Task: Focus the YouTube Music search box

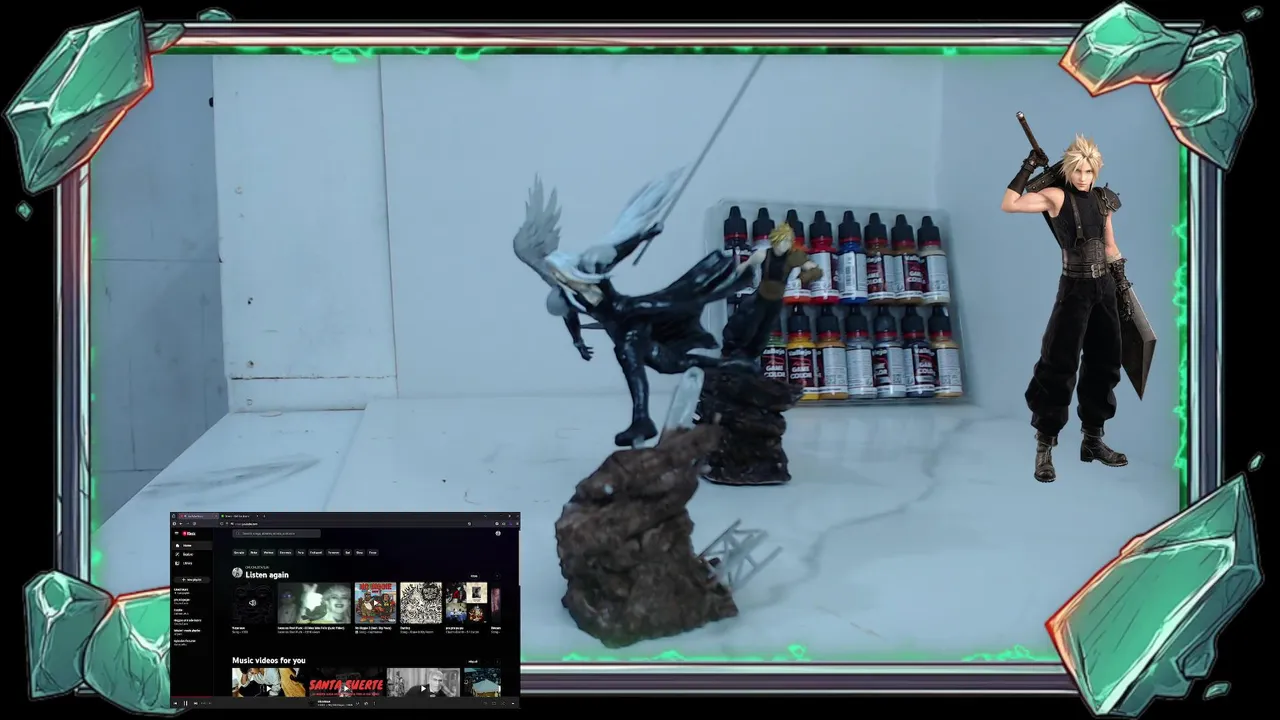Action: point(276,533)
